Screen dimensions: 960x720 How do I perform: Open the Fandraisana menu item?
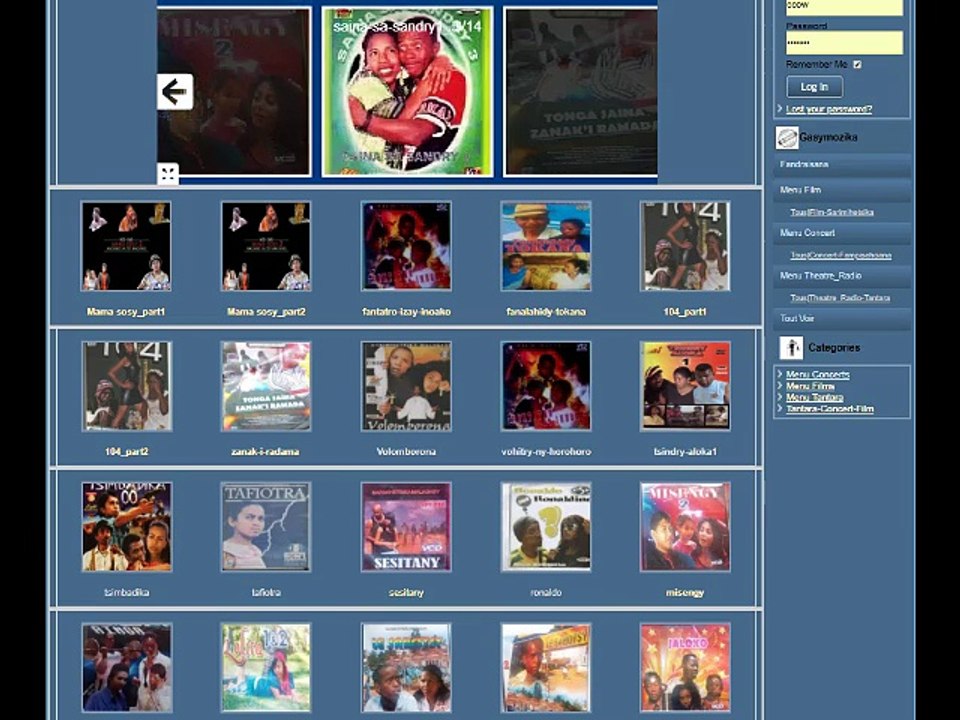pyautogui.click(x=842, y=165)
